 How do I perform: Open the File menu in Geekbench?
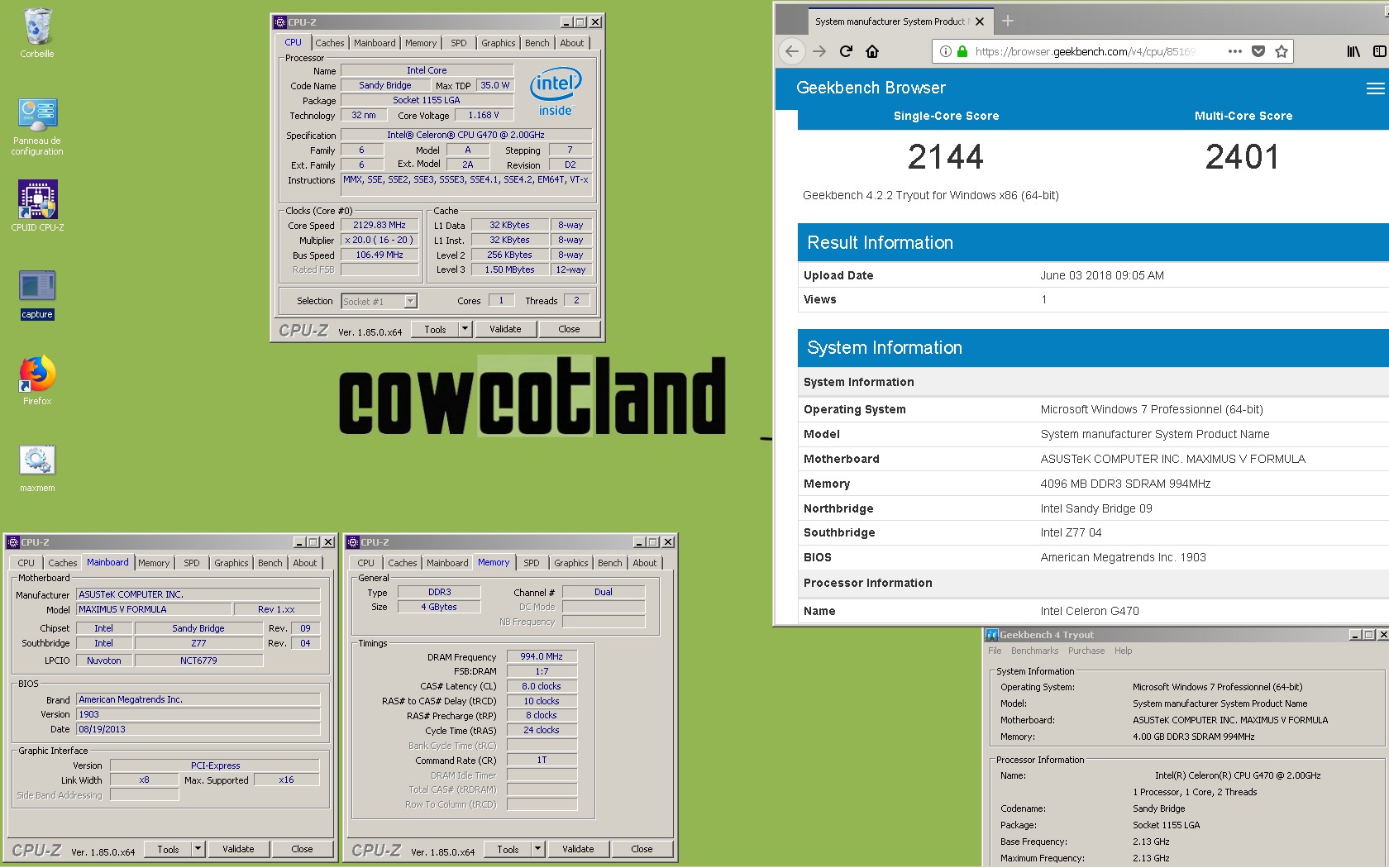coord(995,651)
